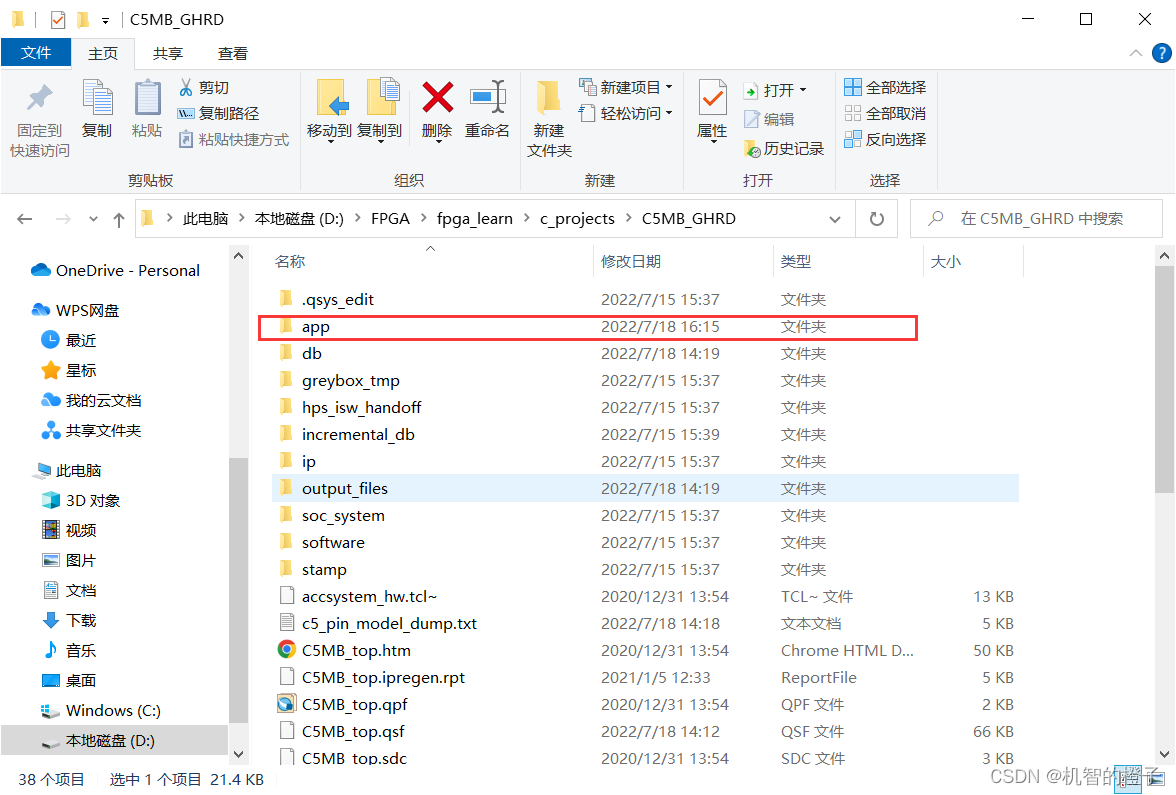This screenshot has width=1176, height=795.
Task: Toggle Quick Access toolbar properties checkmark
Action: tap(58, 20)
